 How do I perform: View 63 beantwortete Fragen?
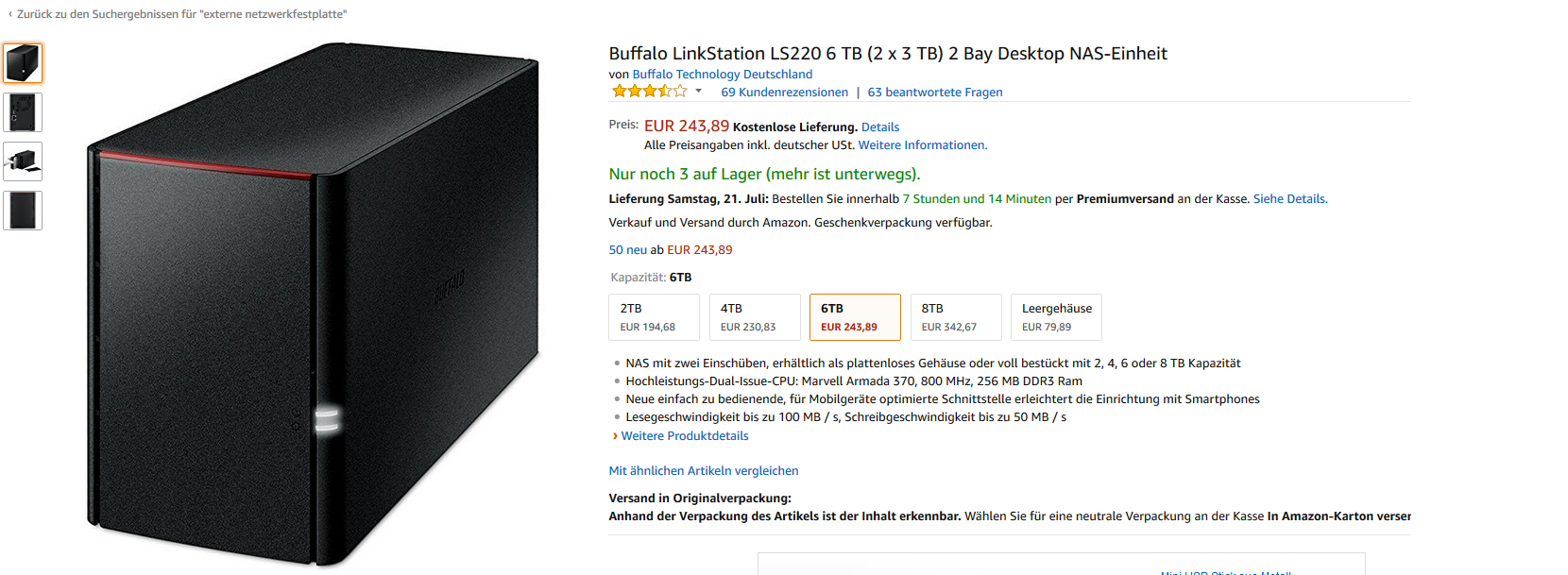(x=934, y=92)
